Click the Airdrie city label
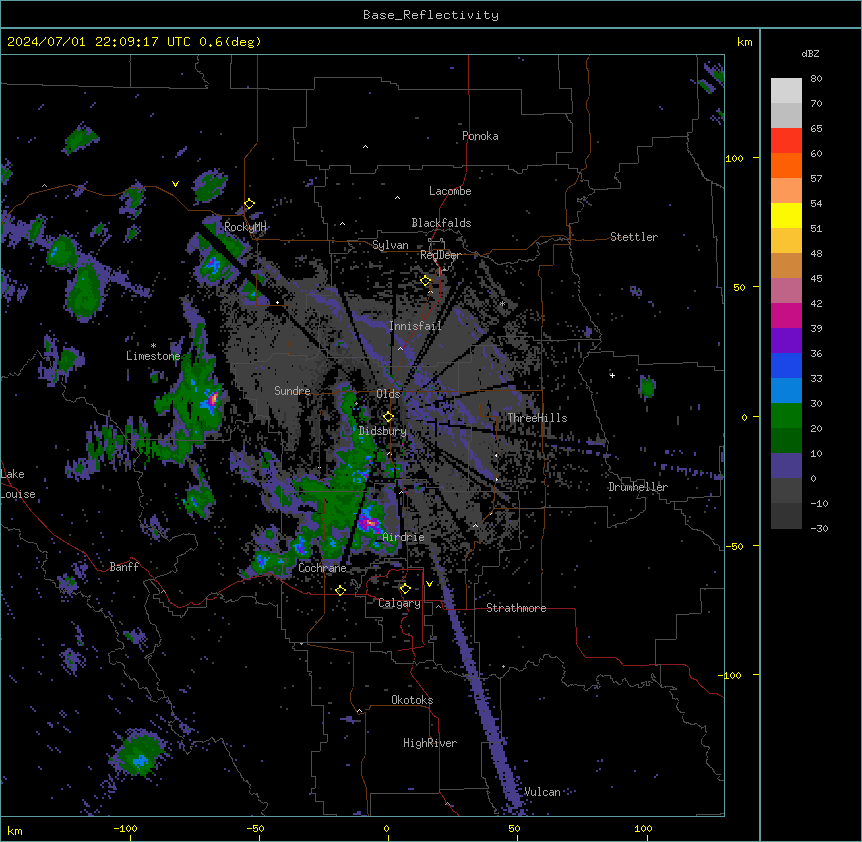Viewport: 862px width, 842px height. pos(404,538)
